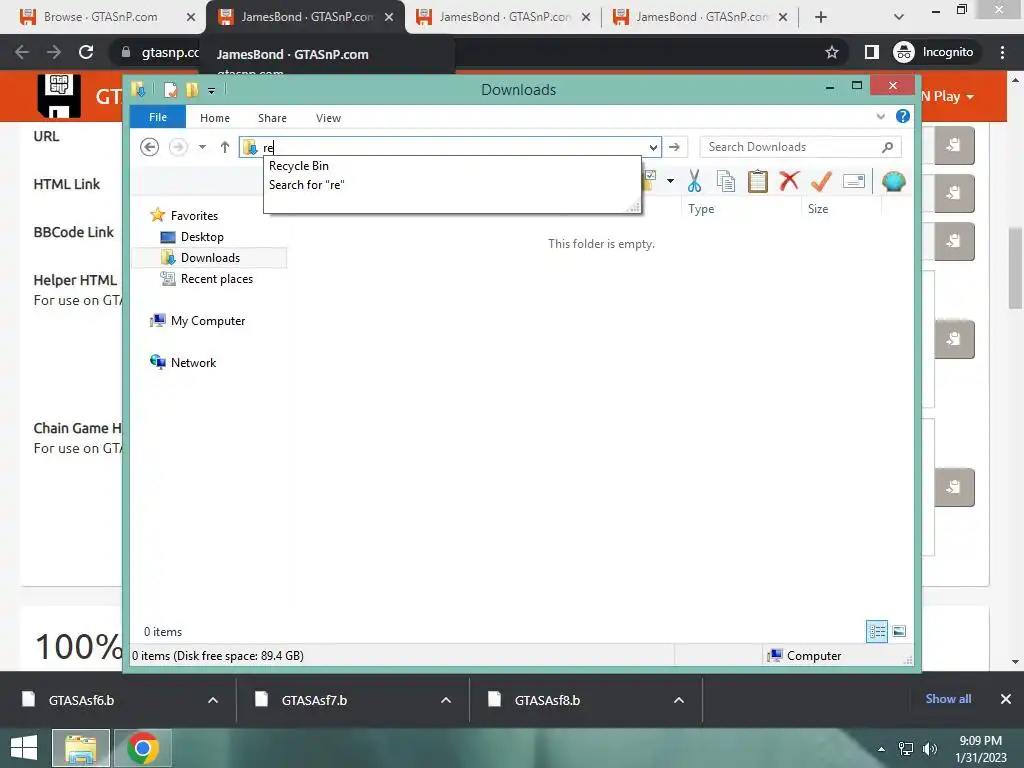Open the Home ribbon tab

(215, 118)
